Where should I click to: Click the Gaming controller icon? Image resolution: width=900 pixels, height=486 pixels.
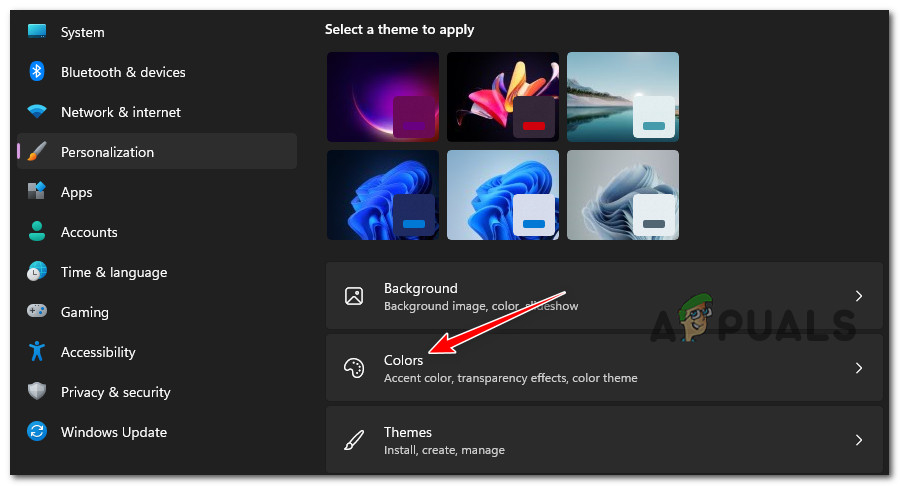click(x=37, y=312)
